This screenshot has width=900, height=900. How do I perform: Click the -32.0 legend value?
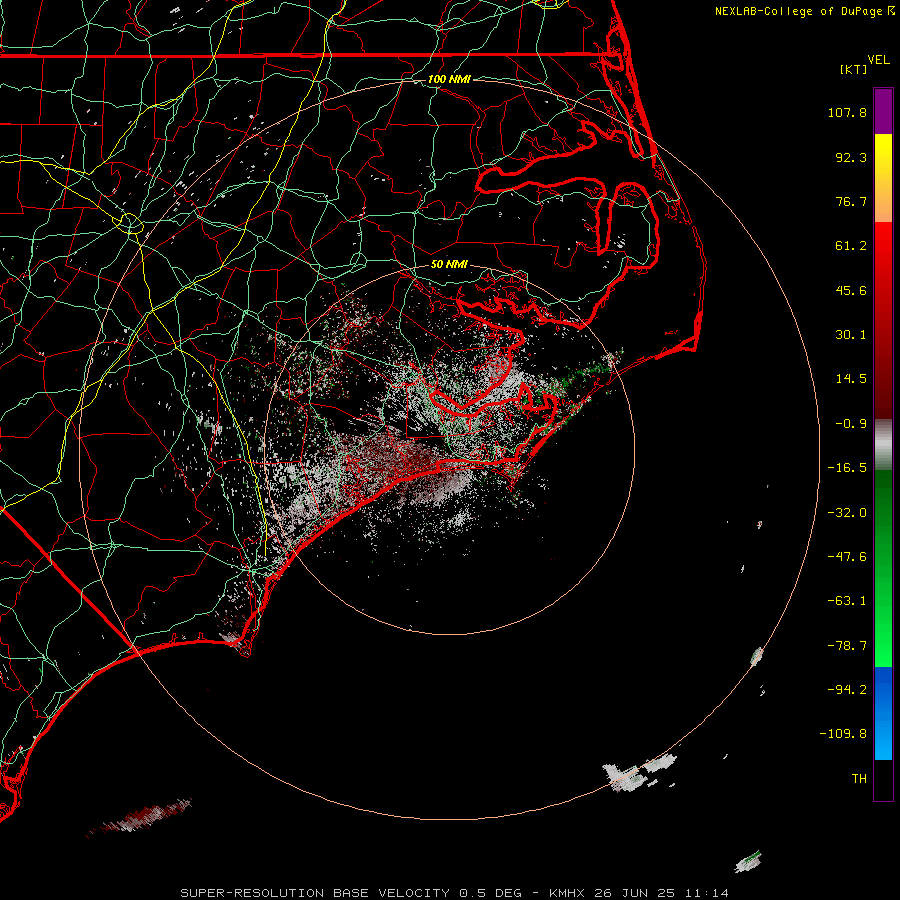[x=847, y=513]
